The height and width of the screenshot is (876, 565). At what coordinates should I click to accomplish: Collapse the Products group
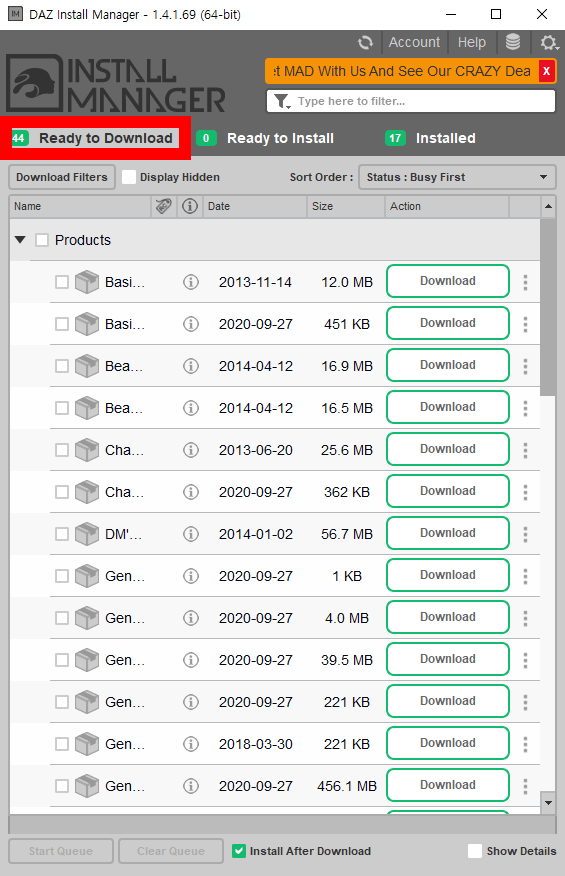[x=20, y=240]
